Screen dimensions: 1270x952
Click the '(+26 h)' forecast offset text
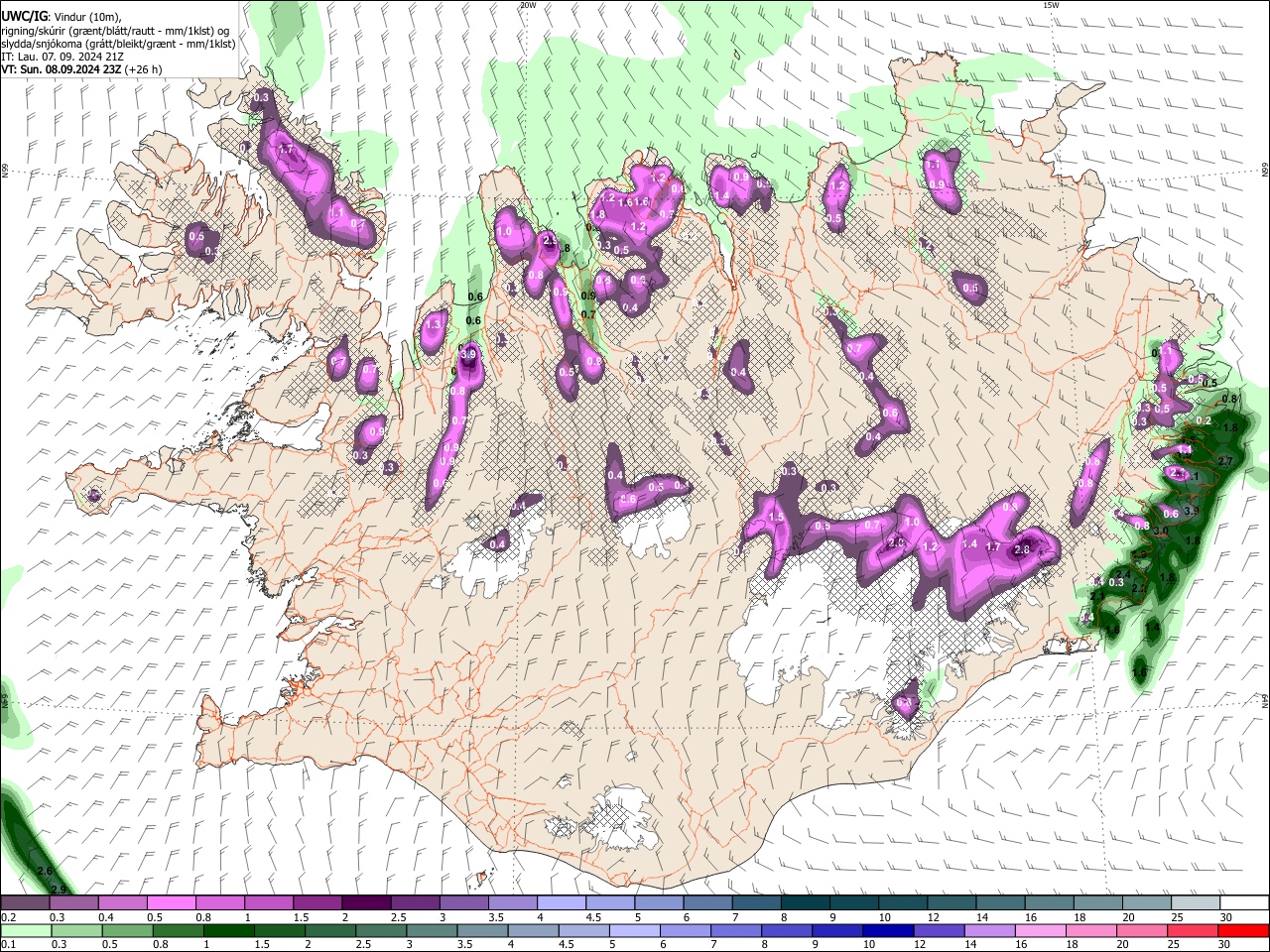(144, 69)
